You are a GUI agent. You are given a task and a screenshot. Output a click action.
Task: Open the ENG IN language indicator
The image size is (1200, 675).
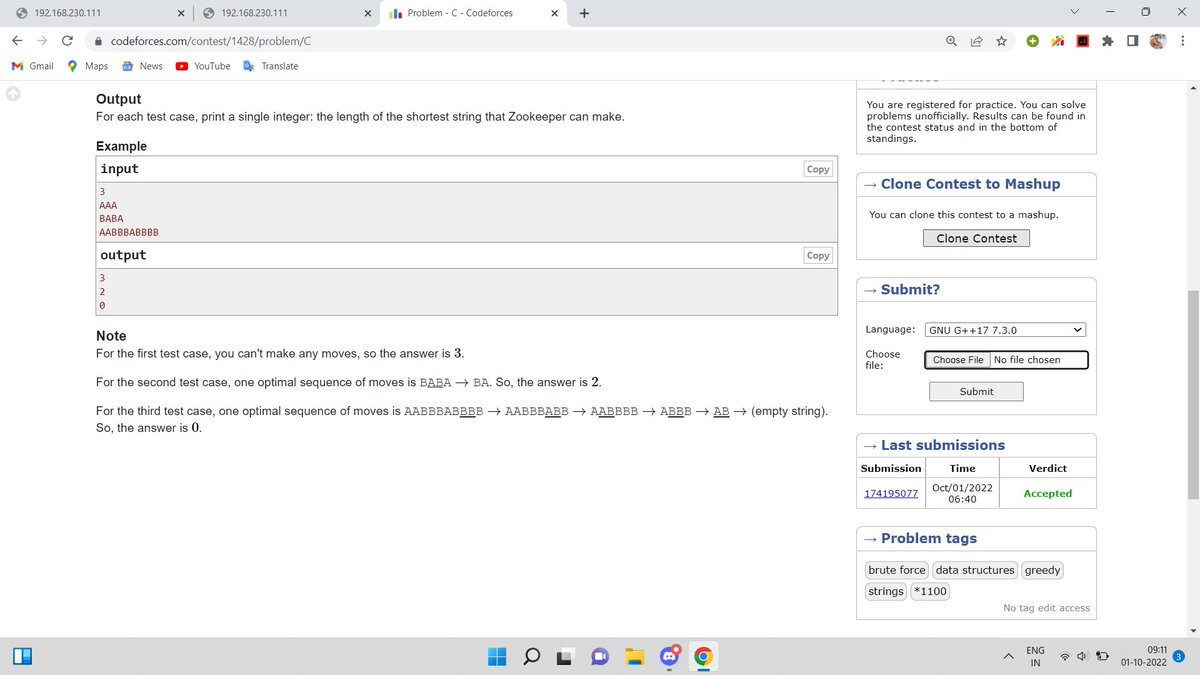[1036, 657]
